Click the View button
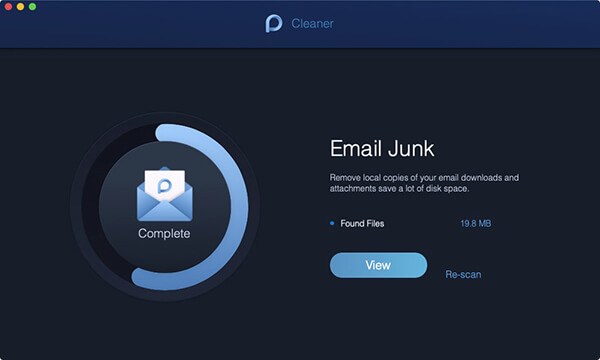 (x=378, y=265)
